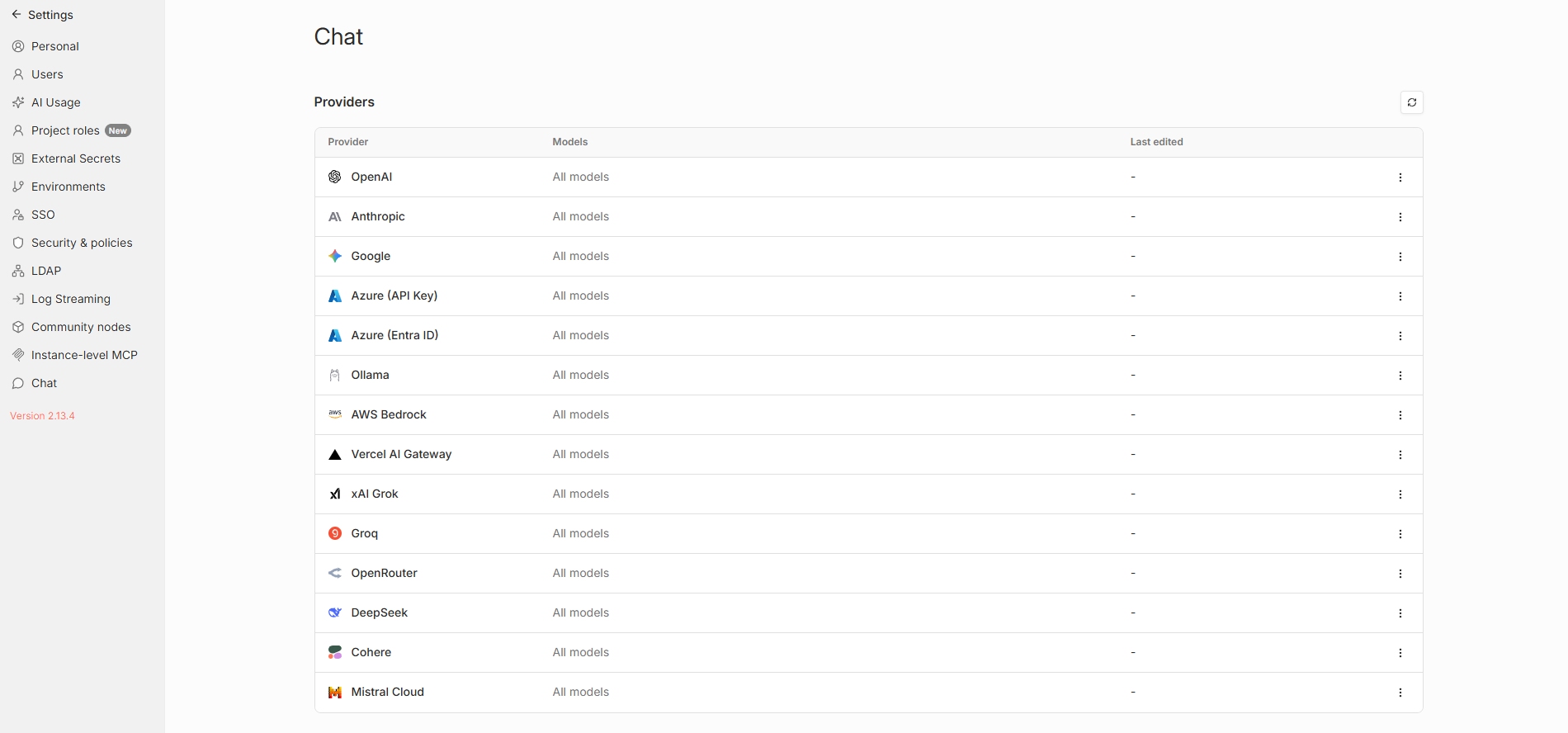Click the Cohere logo icon
The height and width of the screenshot is (733, 1568).
pos(335,652)
